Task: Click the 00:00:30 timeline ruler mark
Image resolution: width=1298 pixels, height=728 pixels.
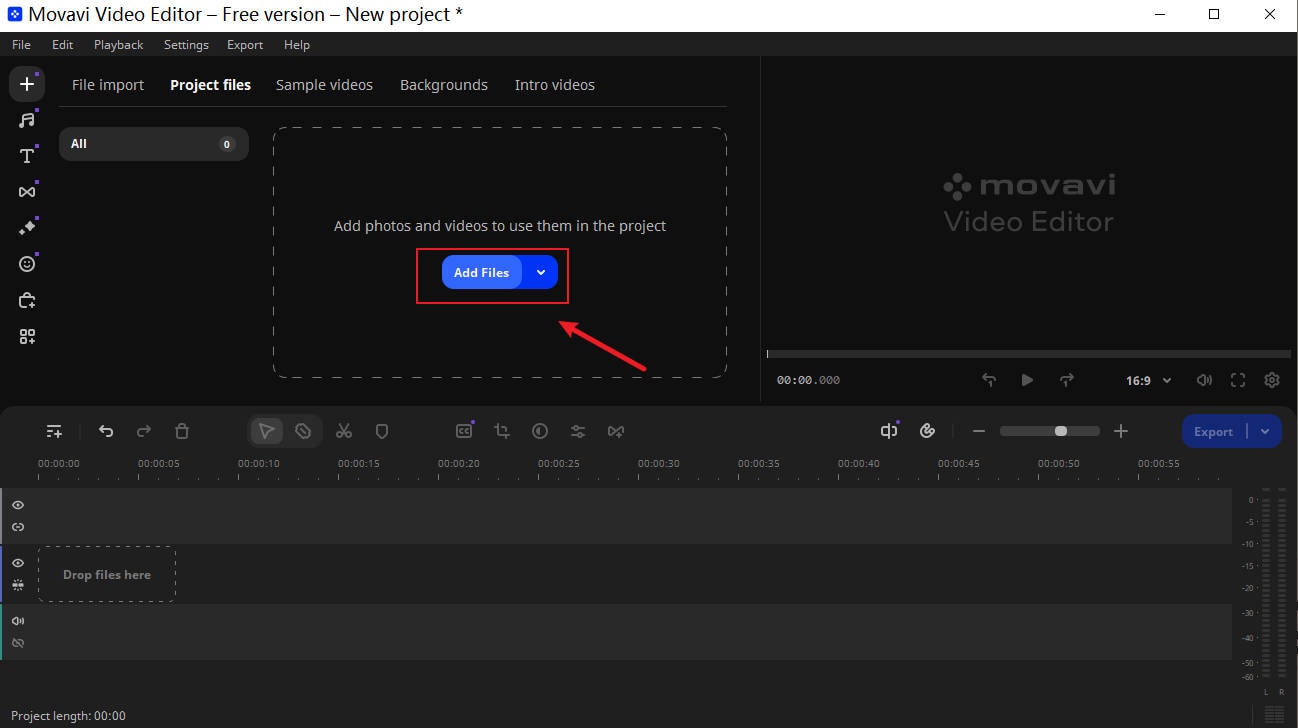Action: tap(659, 464)
